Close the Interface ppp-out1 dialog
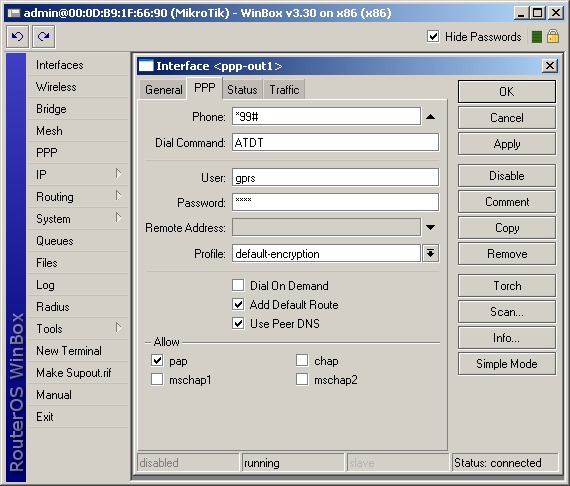 coord(550,66)
